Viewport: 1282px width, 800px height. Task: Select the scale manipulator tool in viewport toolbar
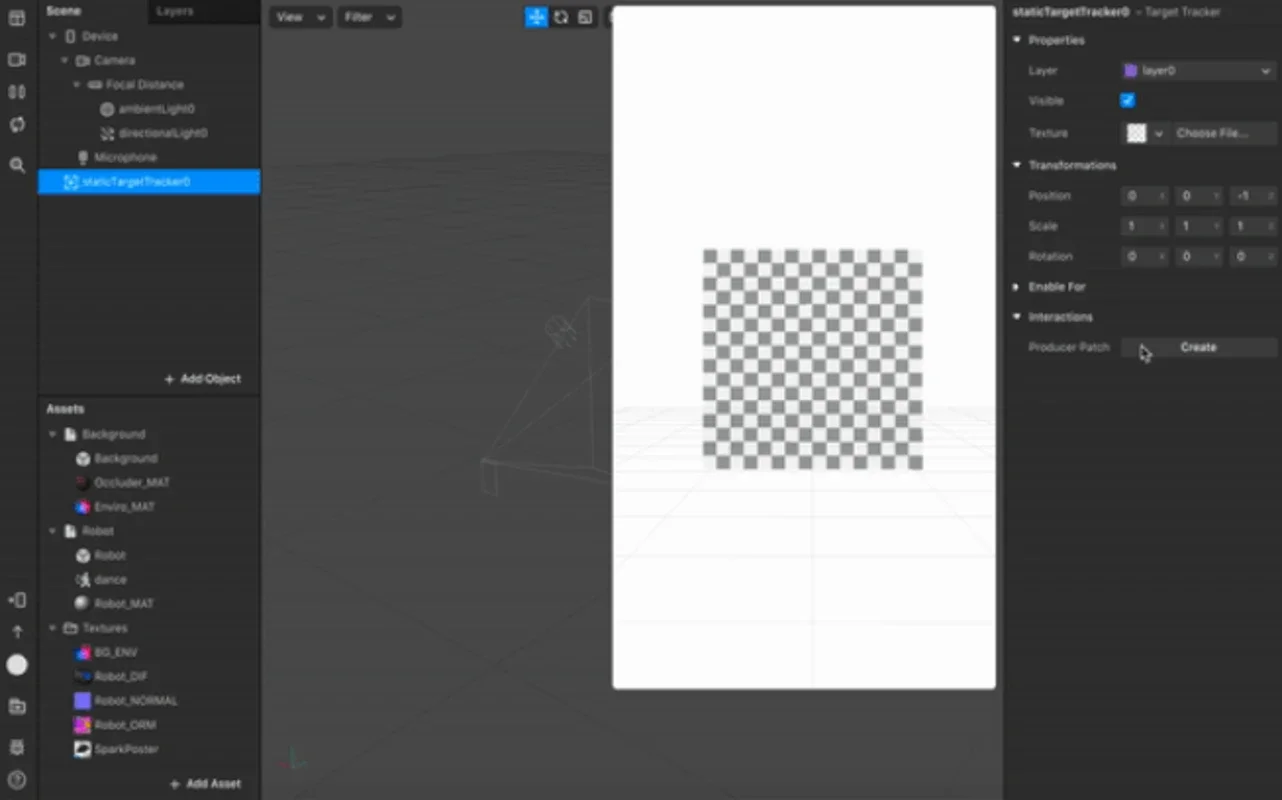pyautogui.click(x=585, y=17)
